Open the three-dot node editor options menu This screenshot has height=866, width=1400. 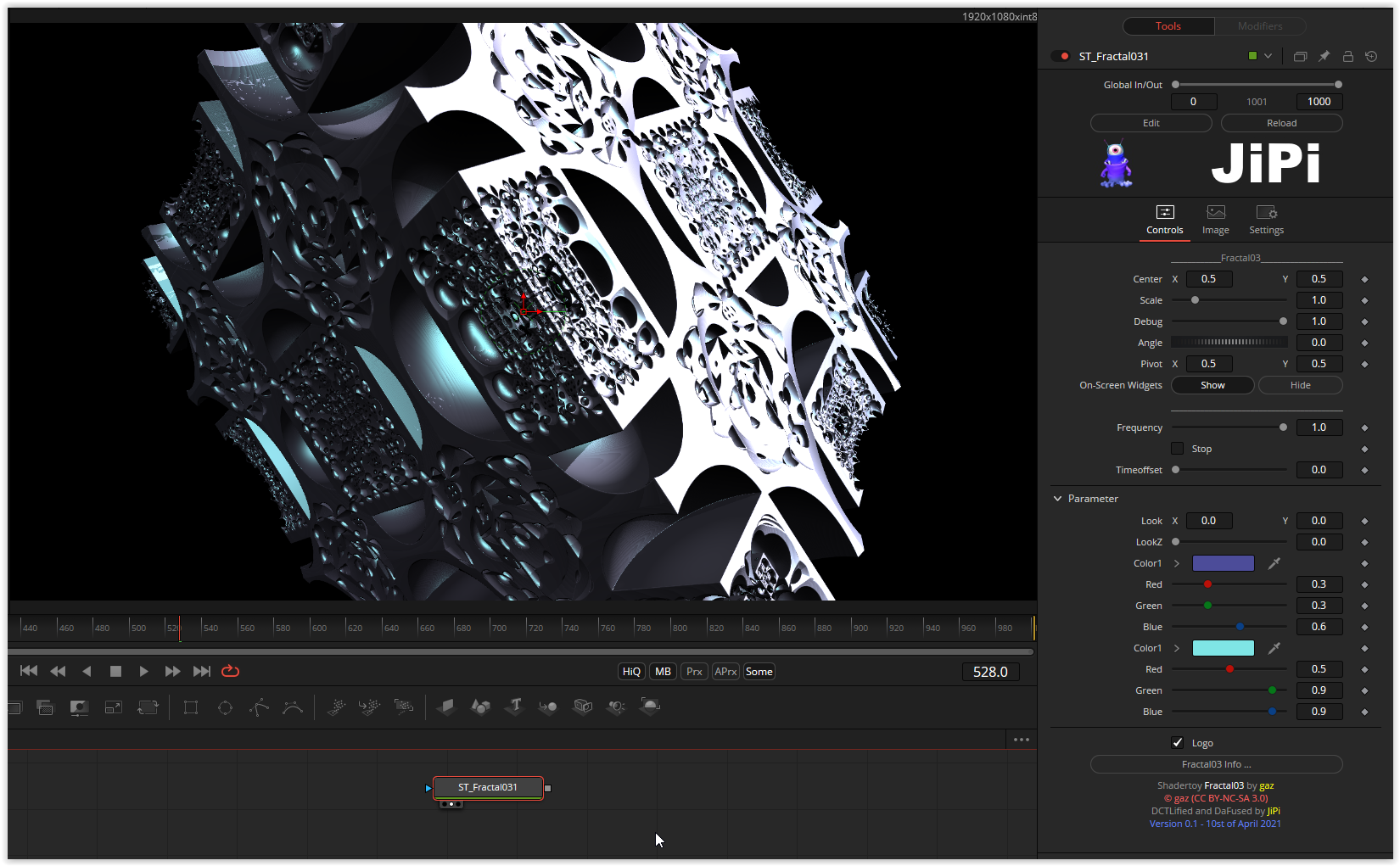[x=1021, y=740]
